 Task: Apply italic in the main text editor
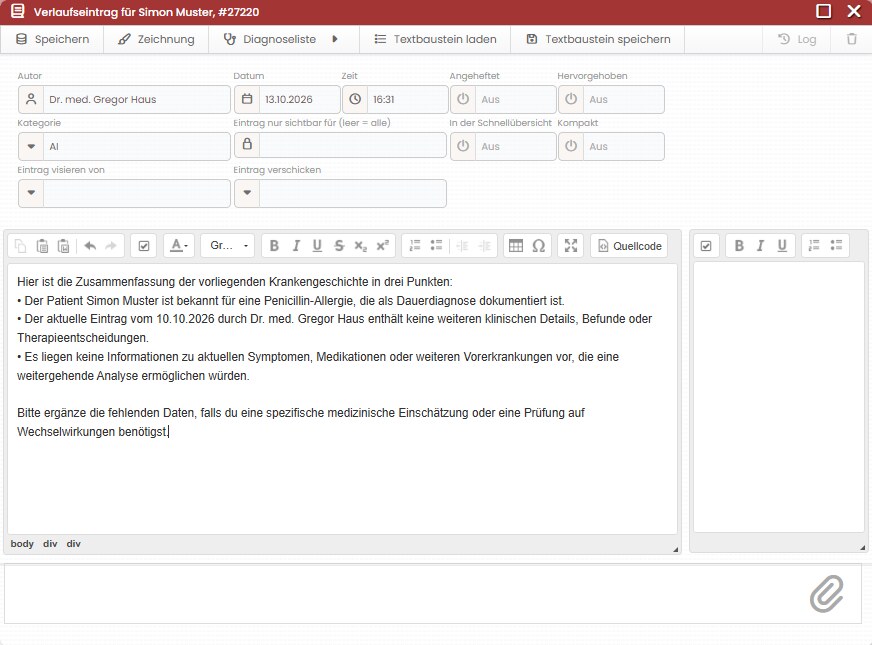point(296,246)
